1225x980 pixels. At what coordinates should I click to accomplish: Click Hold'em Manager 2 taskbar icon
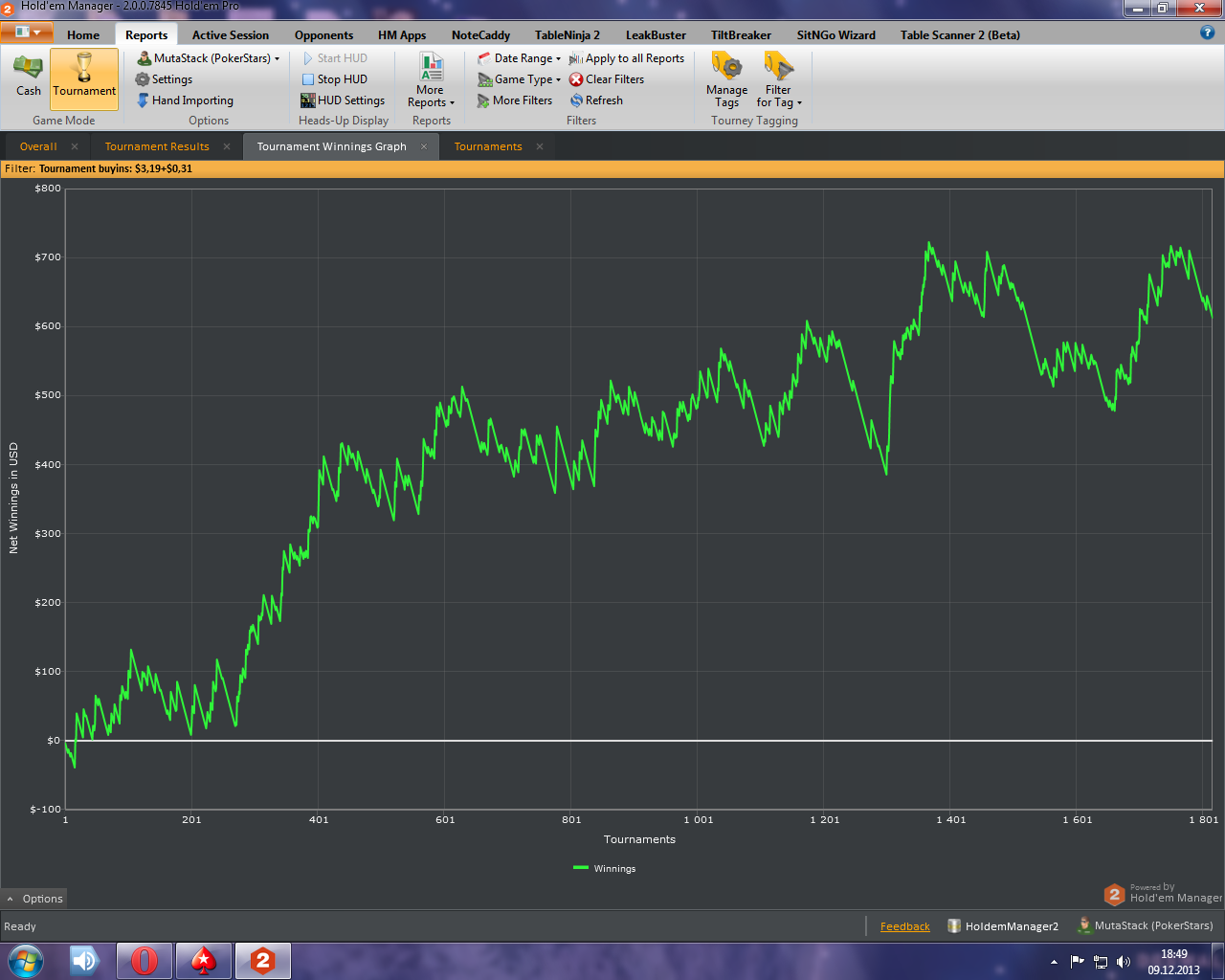pyautogui.click(x=262, y=960)
